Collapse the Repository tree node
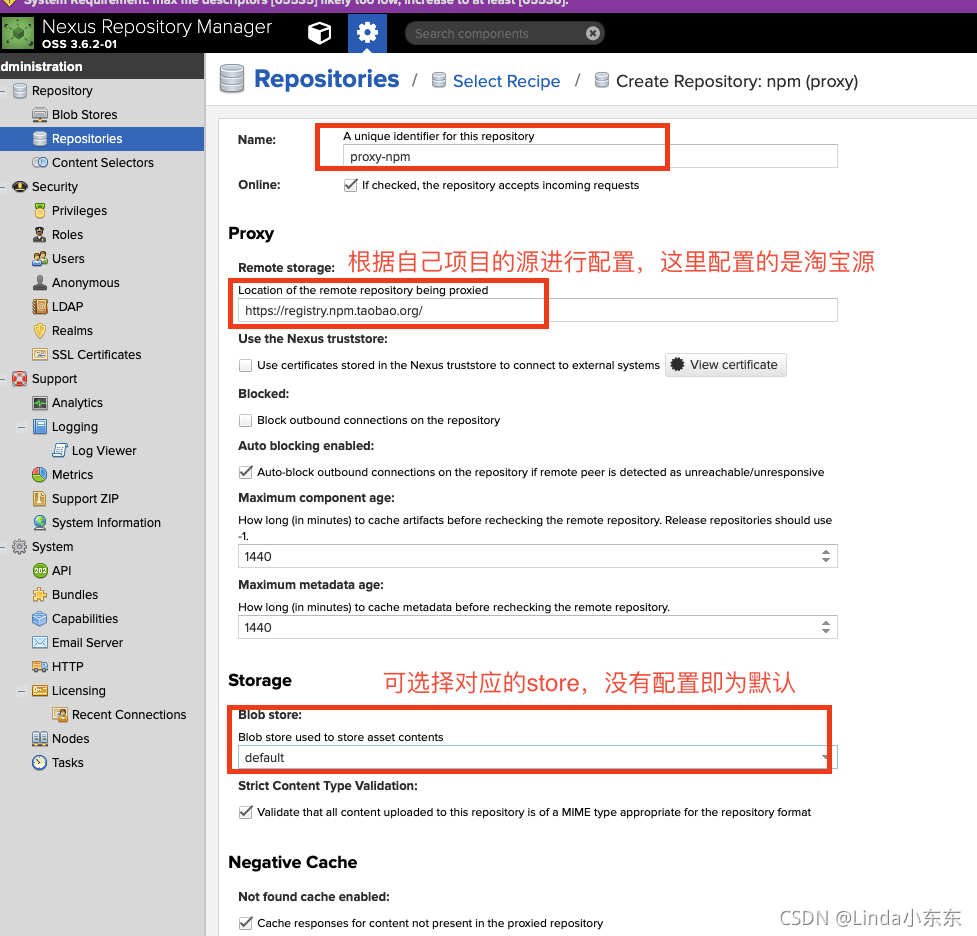 click(x=3, y=91)
